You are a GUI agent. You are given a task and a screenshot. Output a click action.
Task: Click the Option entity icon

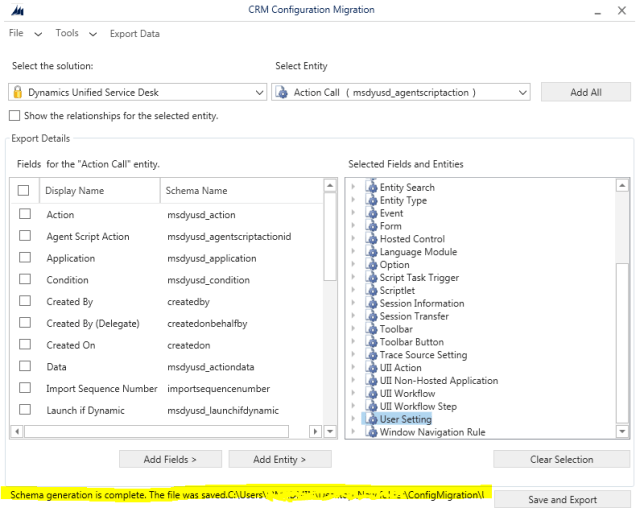tap(371, 265)
